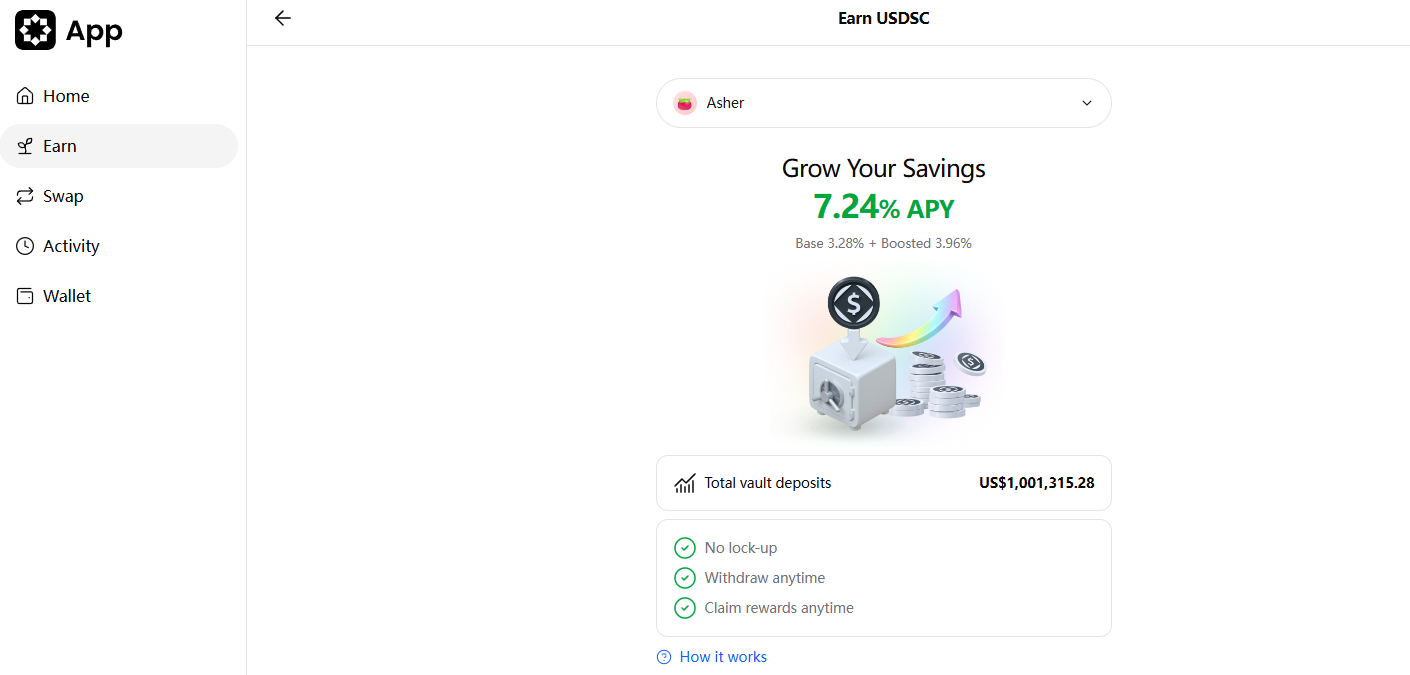Image resolution: width=1410 pixels, height=675 pixels.
Task: Click the Withdraw anytime checkmark
Action: point(685,577)
